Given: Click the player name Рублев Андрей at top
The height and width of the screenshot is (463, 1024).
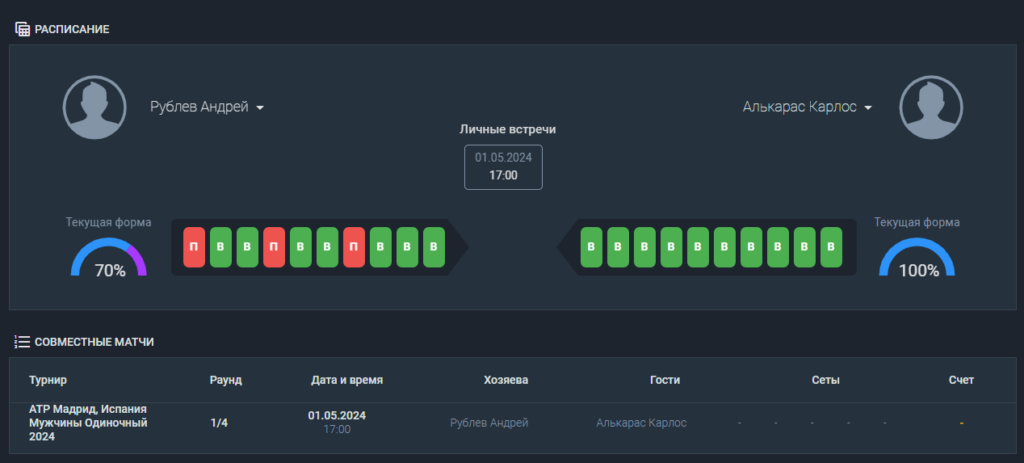Looking at the screenshot, I should tap(199, 107).
